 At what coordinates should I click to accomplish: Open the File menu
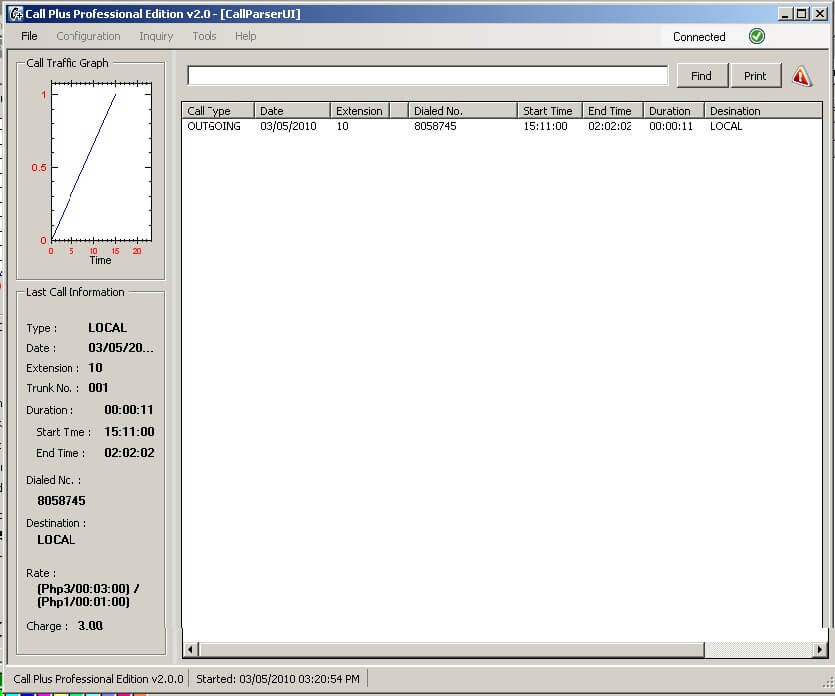pos(29,36)
